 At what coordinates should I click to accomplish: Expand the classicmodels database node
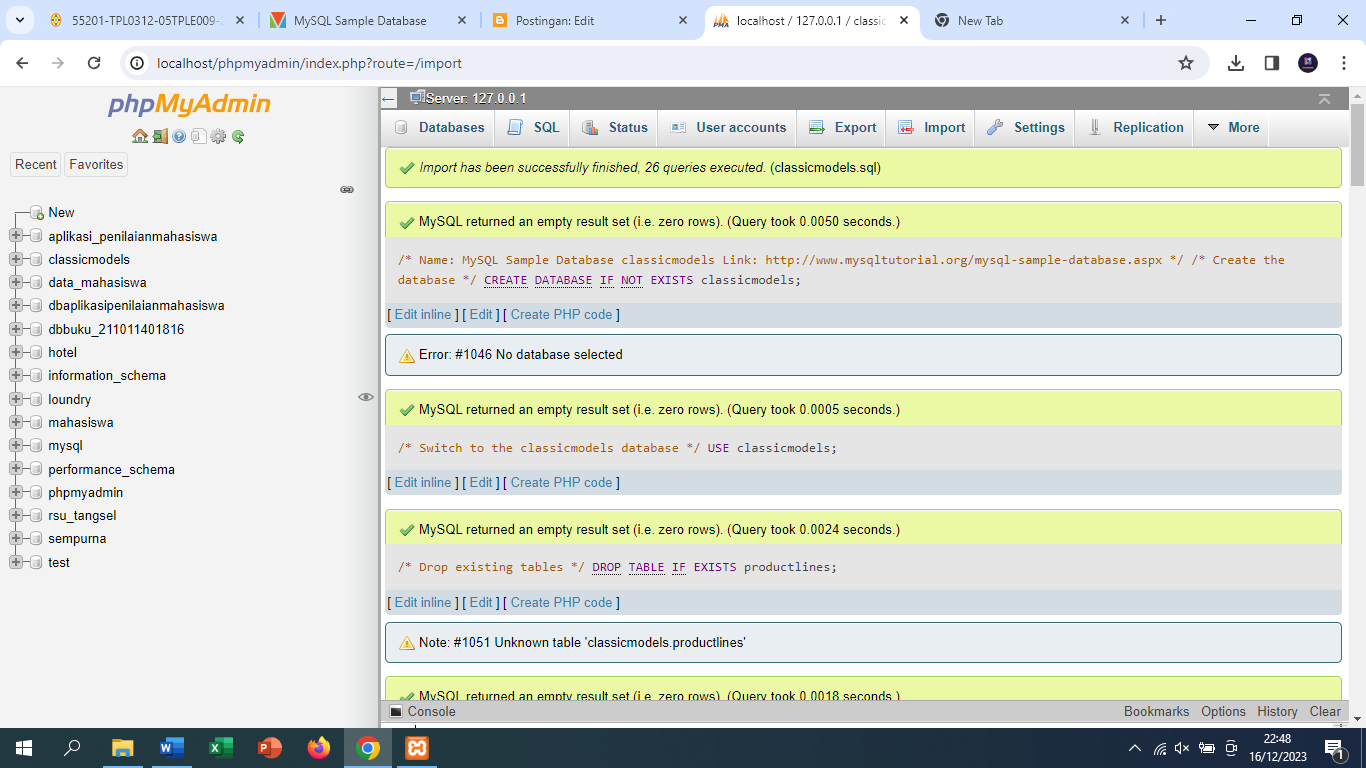pyautogui.click(x=16, y=259)
